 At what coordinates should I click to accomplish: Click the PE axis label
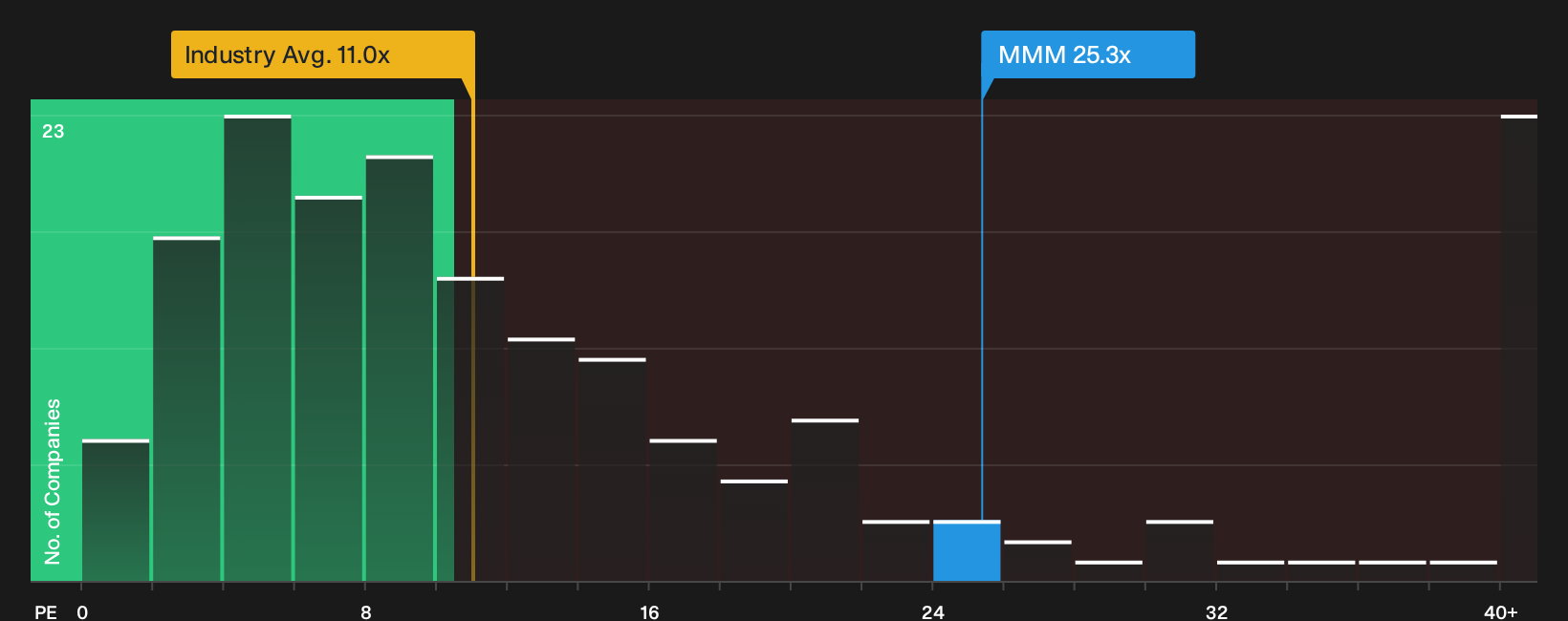click(45, 611)
